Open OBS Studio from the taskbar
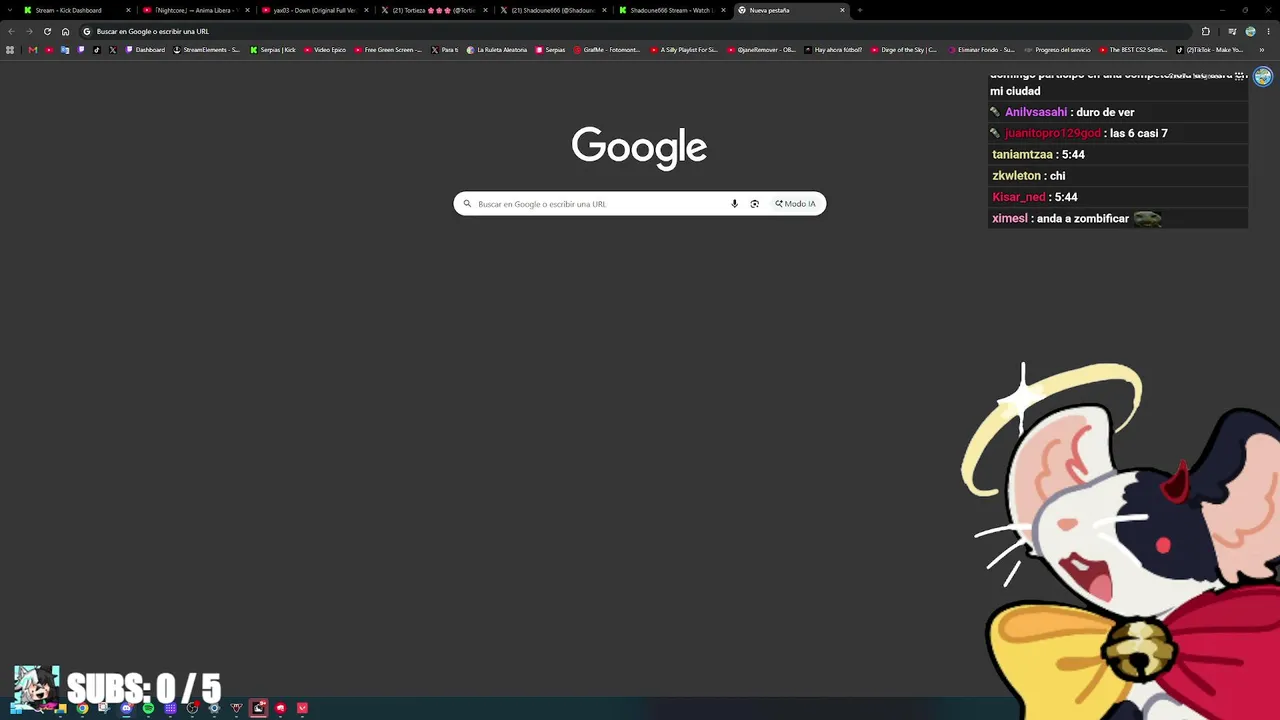 tap(192, 708)
